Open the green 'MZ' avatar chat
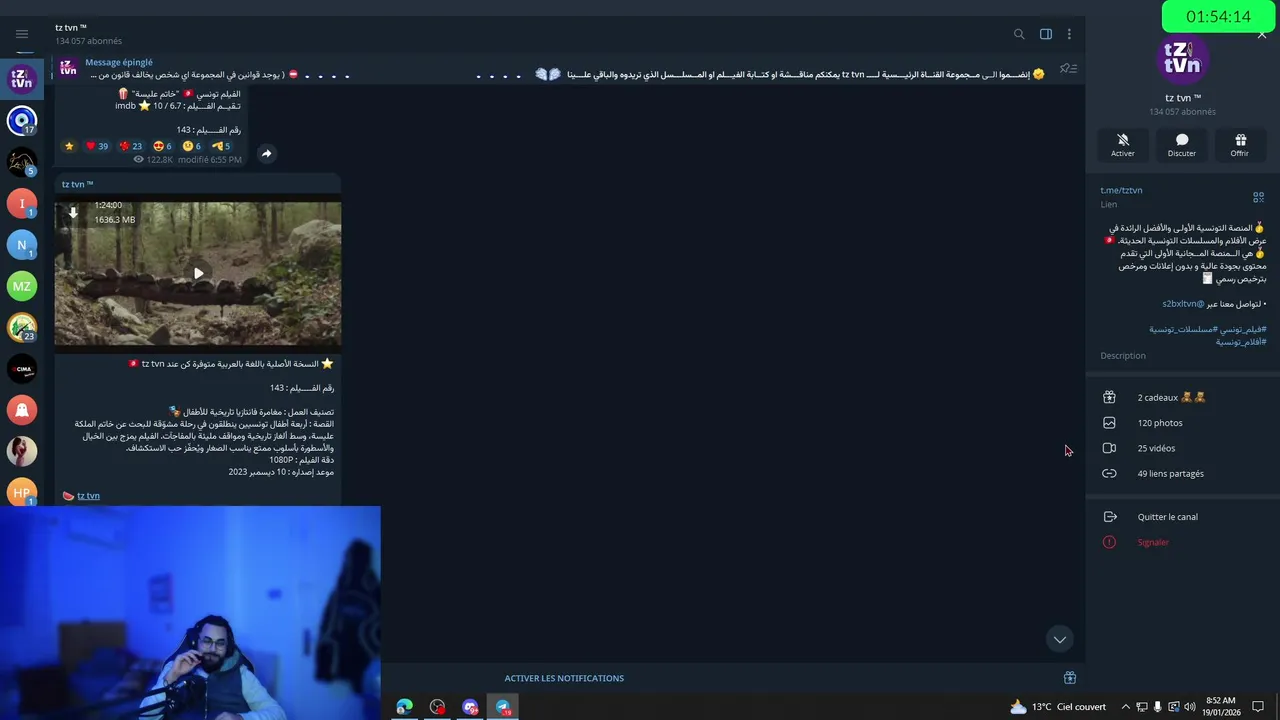 coord(22,286)
